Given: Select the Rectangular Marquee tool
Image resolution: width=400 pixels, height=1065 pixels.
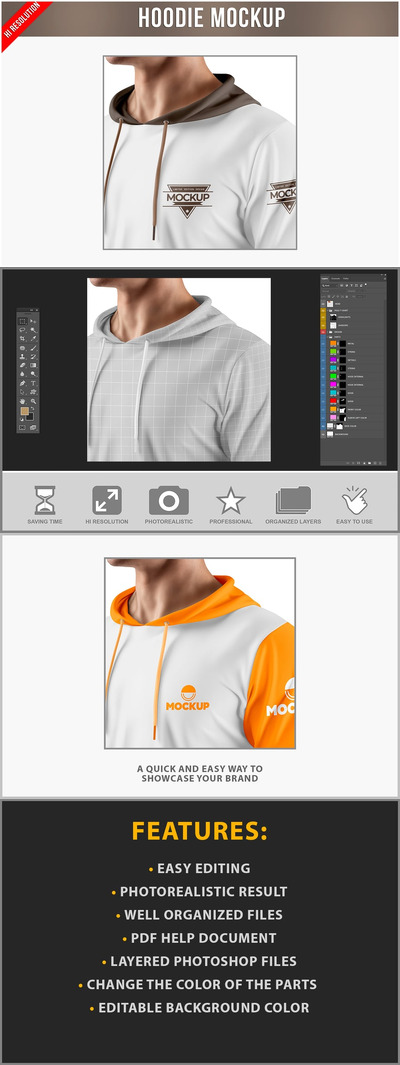Looking at the screenshot, I should (22, 321).
